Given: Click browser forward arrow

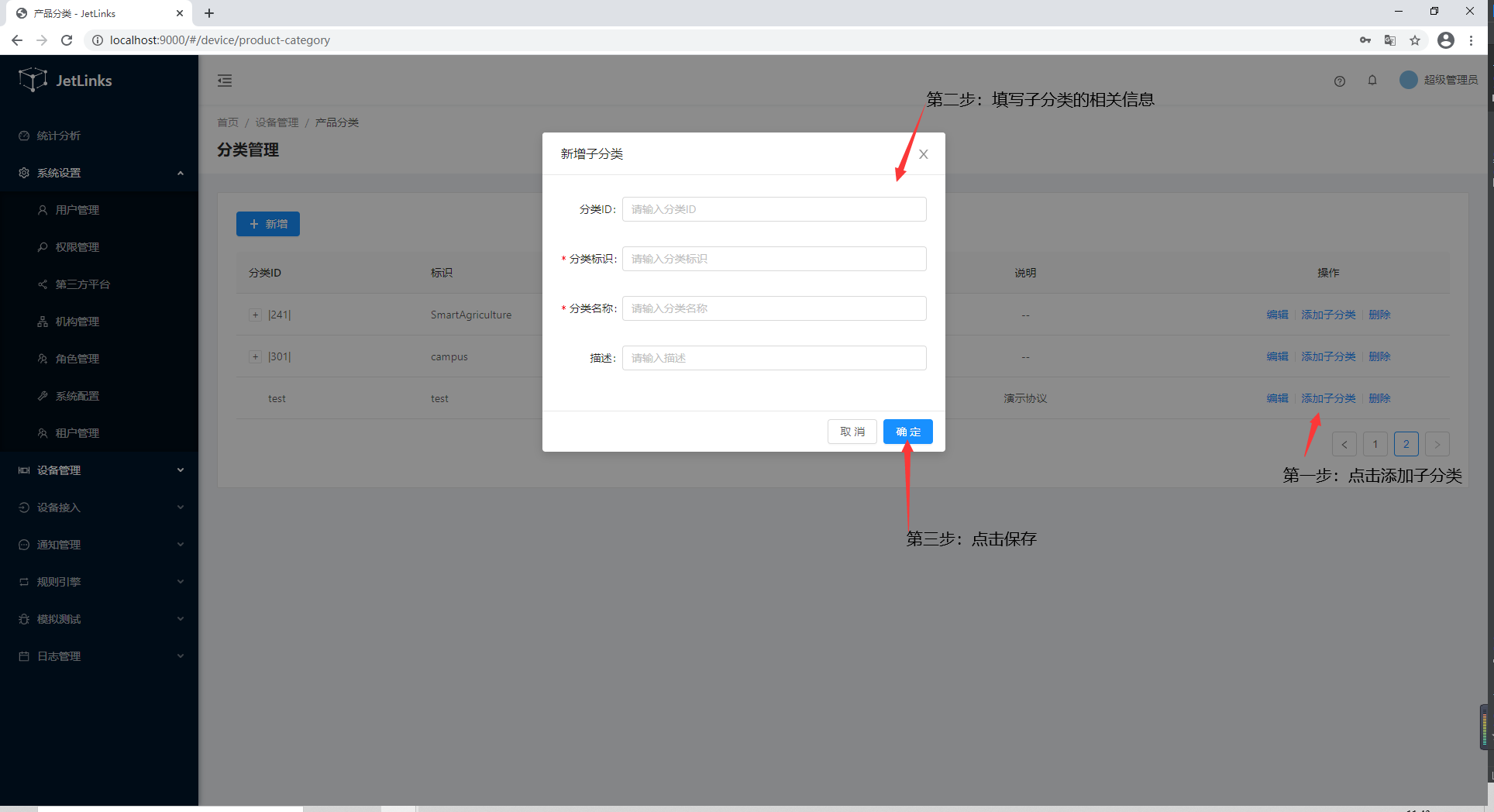Looking at the screenshot, I should pyautogui.click(x=42, y=40).
